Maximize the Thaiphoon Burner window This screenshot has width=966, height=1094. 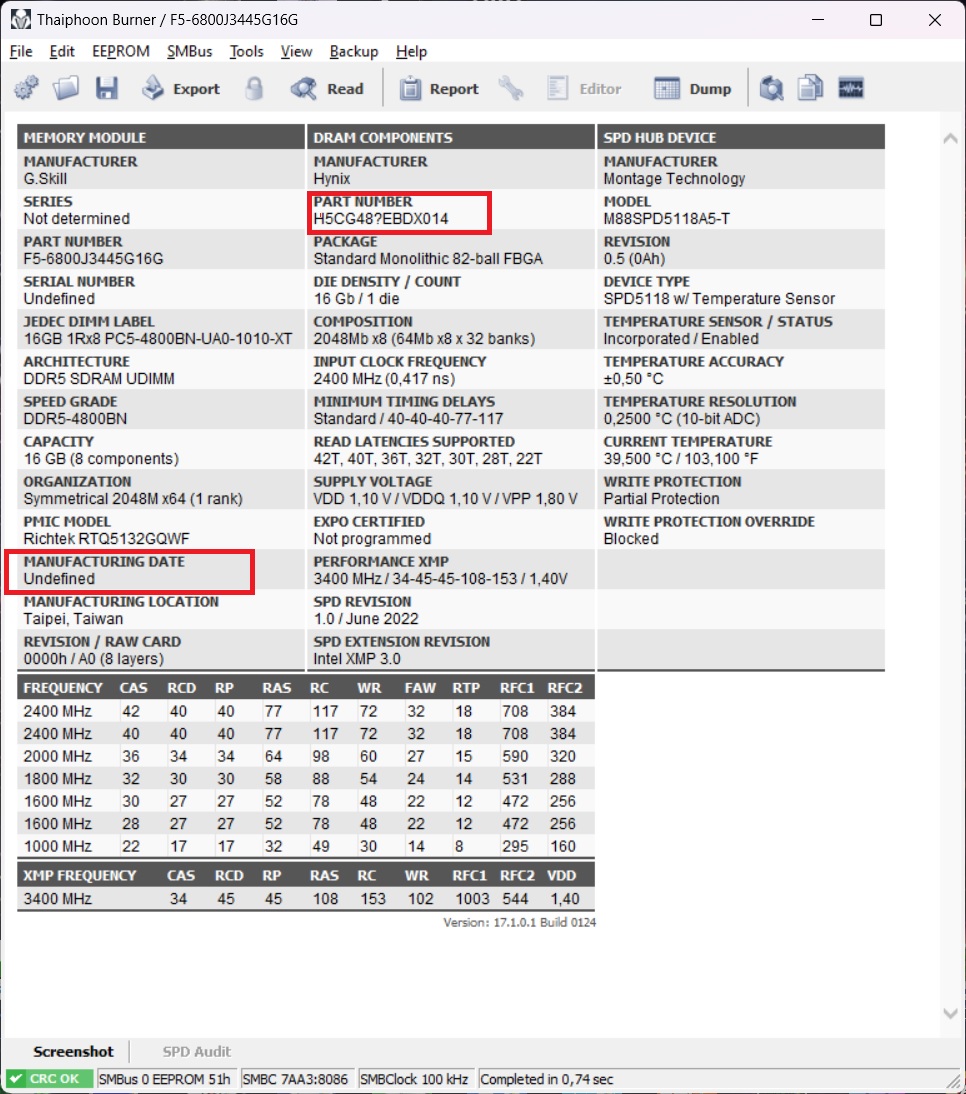pos(876,20)
